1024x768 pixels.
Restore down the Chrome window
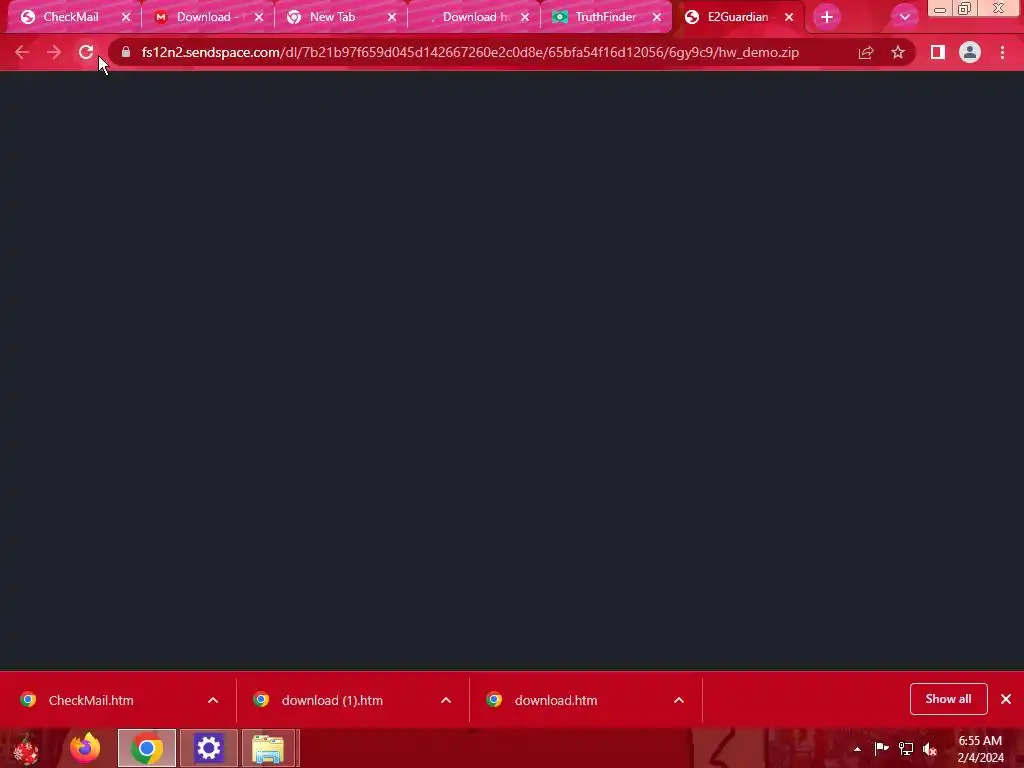965,8
